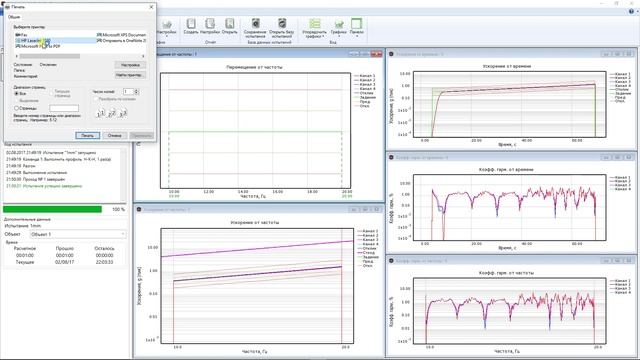
Task: Open Панели dropdown in Вид group
Action: (356, 28)
